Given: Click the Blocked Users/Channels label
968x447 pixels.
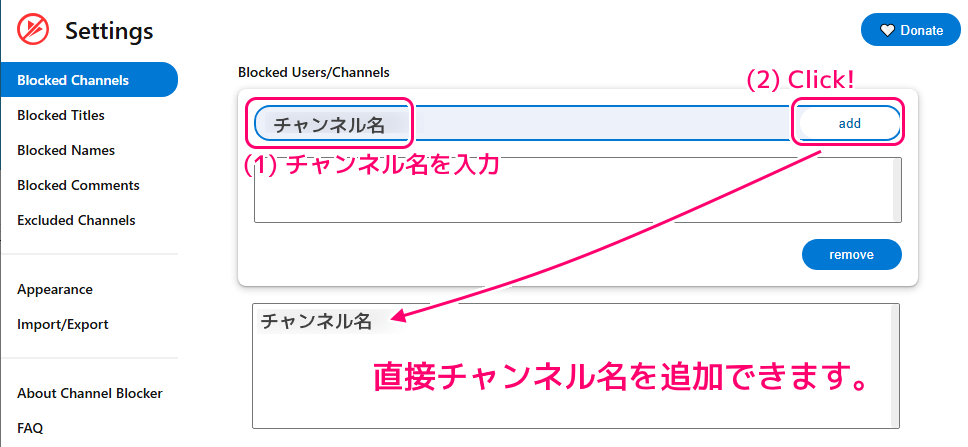Looking at the screenshot, I should coord(314,72).
